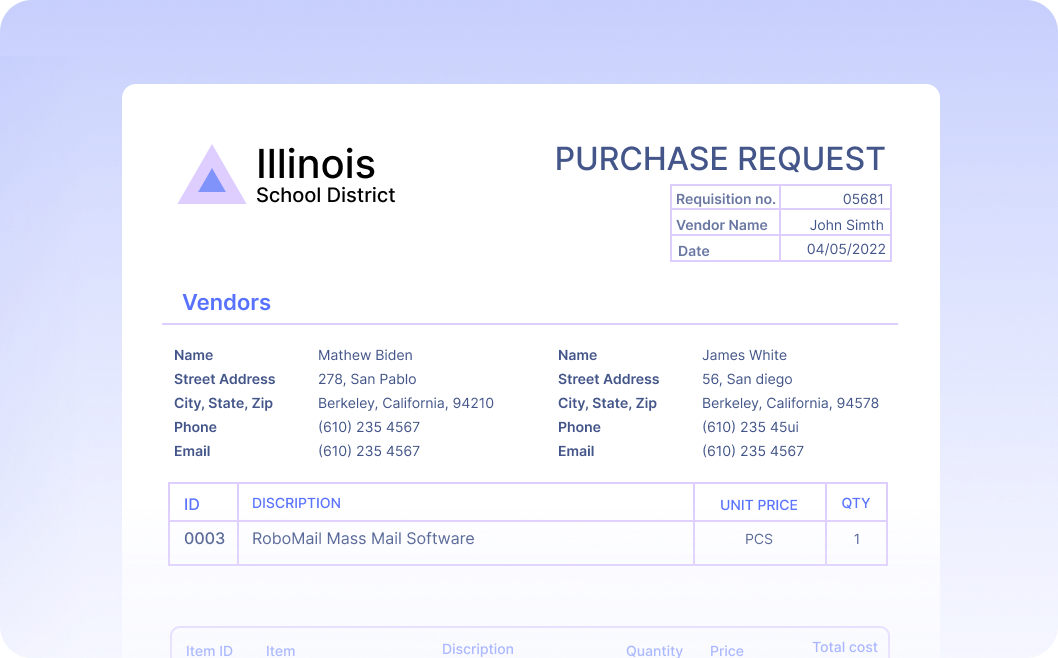Viewport: 1058px width, 658px height.
Task: Click the DISCRIPTION column header
Action: [x=296, y=503]
